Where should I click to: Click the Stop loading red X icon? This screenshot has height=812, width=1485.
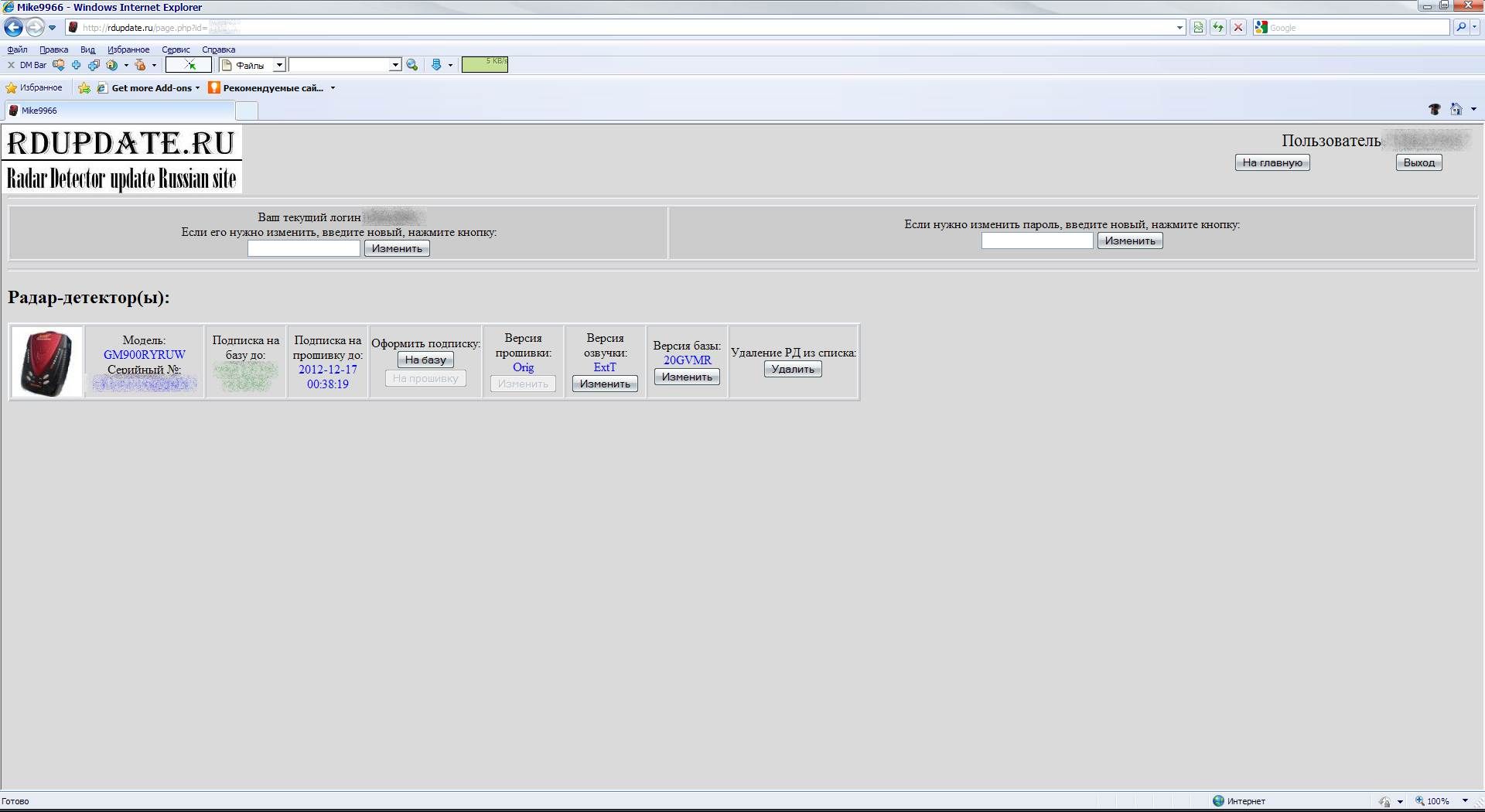(1238, 28)
